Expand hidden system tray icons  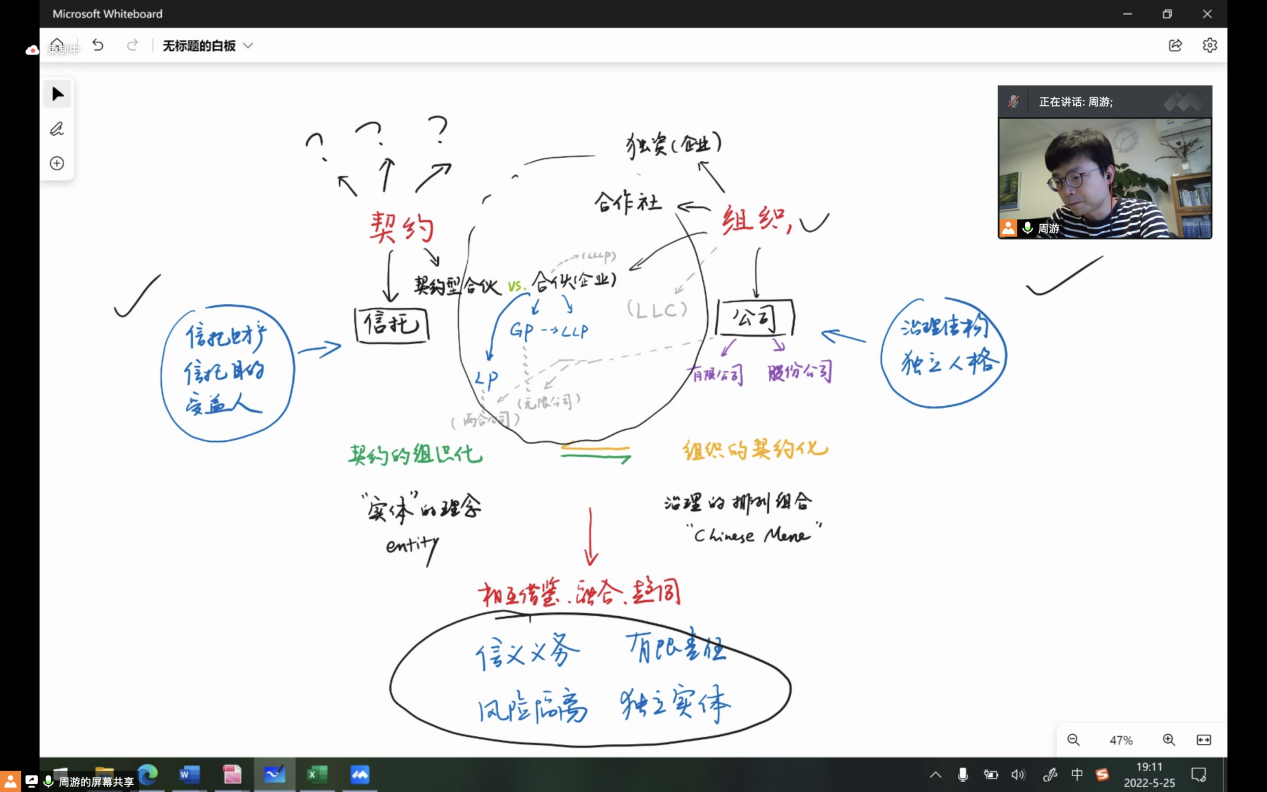click(935, 774)
